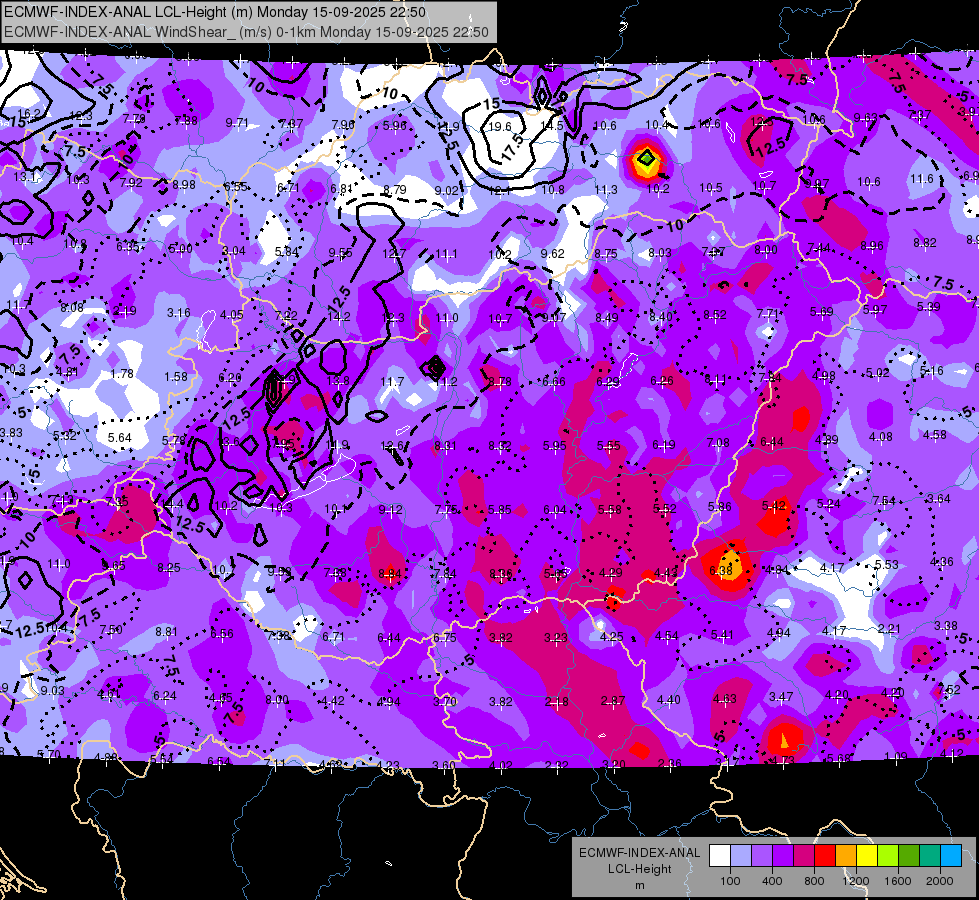Click the 'LCL-Height' legend title text
The image size is (979, 900).
pos(639,869)
